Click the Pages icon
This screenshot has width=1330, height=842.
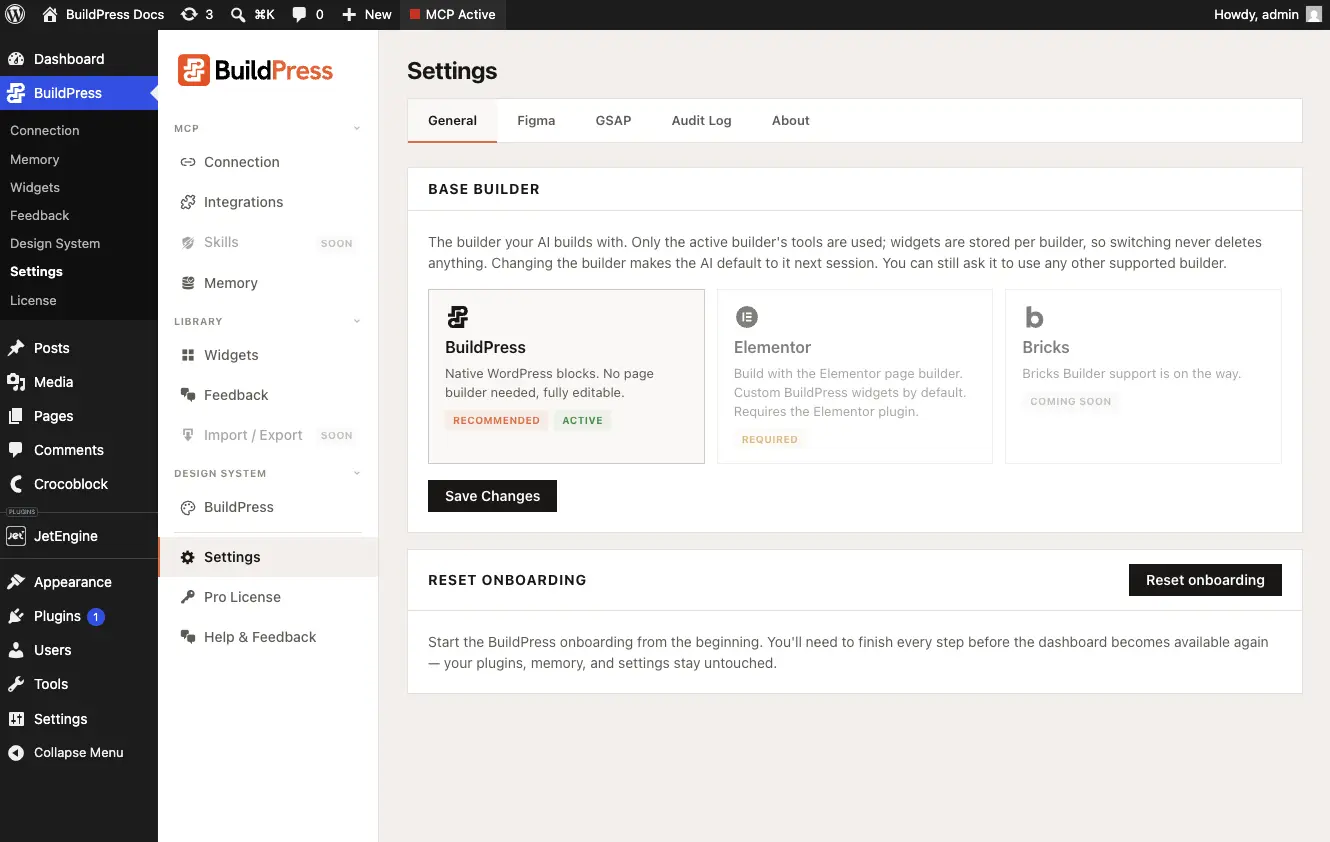[x=16, y=416]
